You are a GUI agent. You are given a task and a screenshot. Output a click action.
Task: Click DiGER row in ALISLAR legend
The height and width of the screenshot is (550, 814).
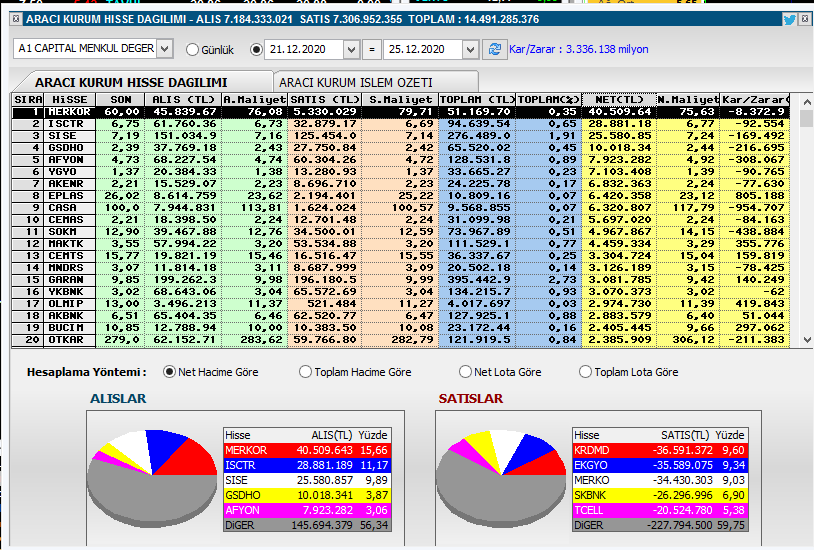coord(307,525)
